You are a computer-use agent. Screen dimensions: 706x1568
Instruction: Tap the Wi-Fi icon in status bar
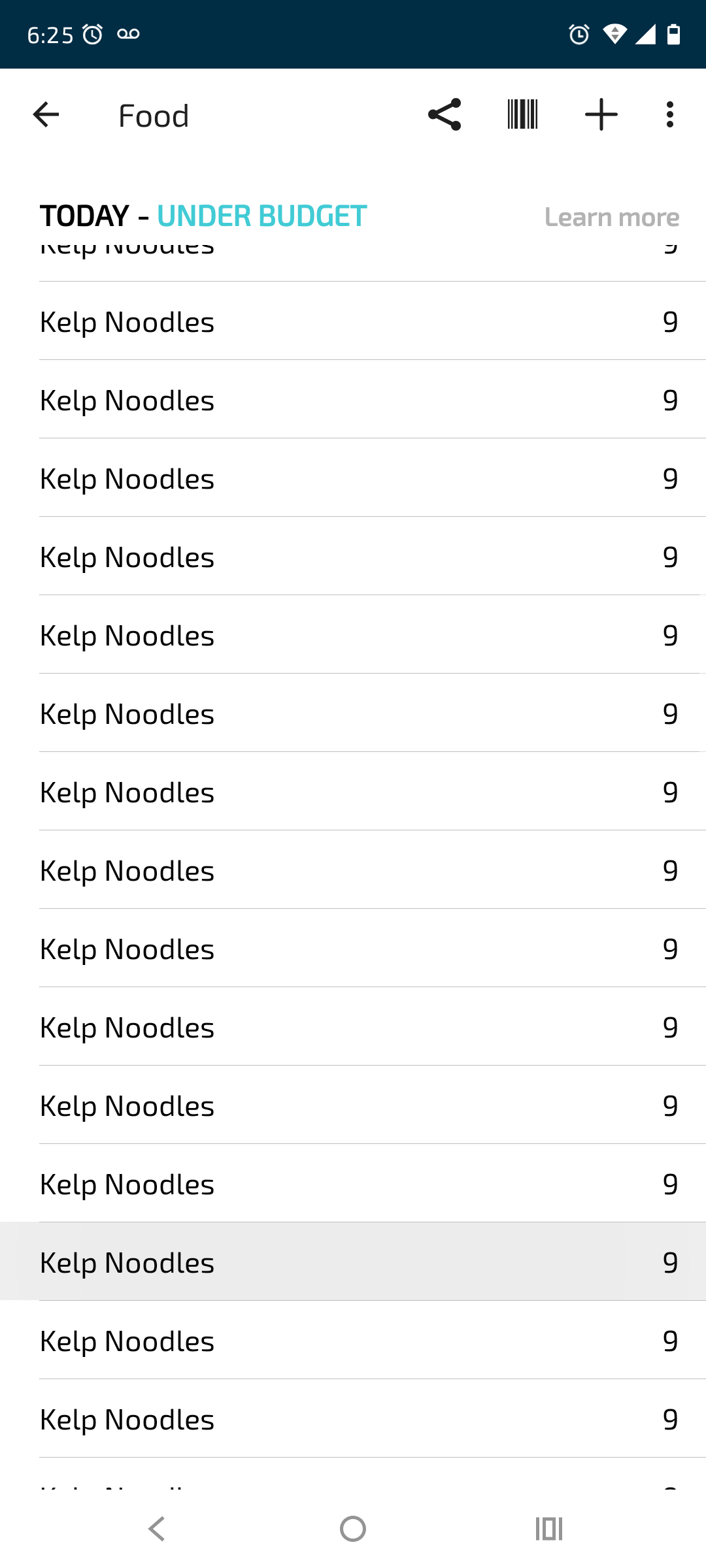pos(614,34)
